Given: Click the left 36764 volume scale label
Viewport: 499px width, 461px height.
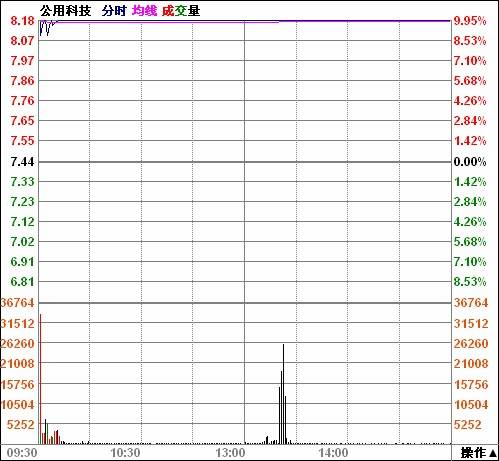Looking at the screenshot, I should [x=17, y=303].
